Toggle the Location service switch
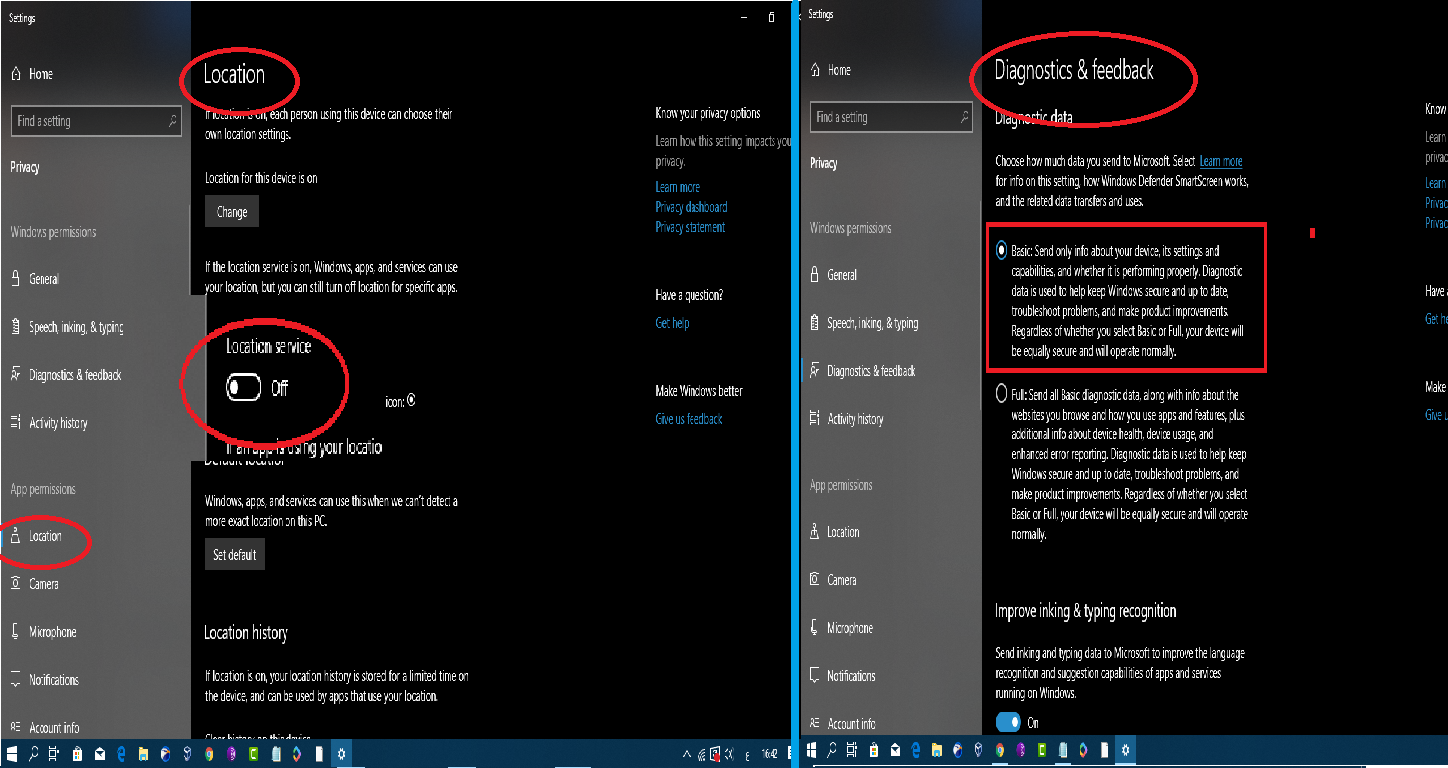 tap(244, 387)
